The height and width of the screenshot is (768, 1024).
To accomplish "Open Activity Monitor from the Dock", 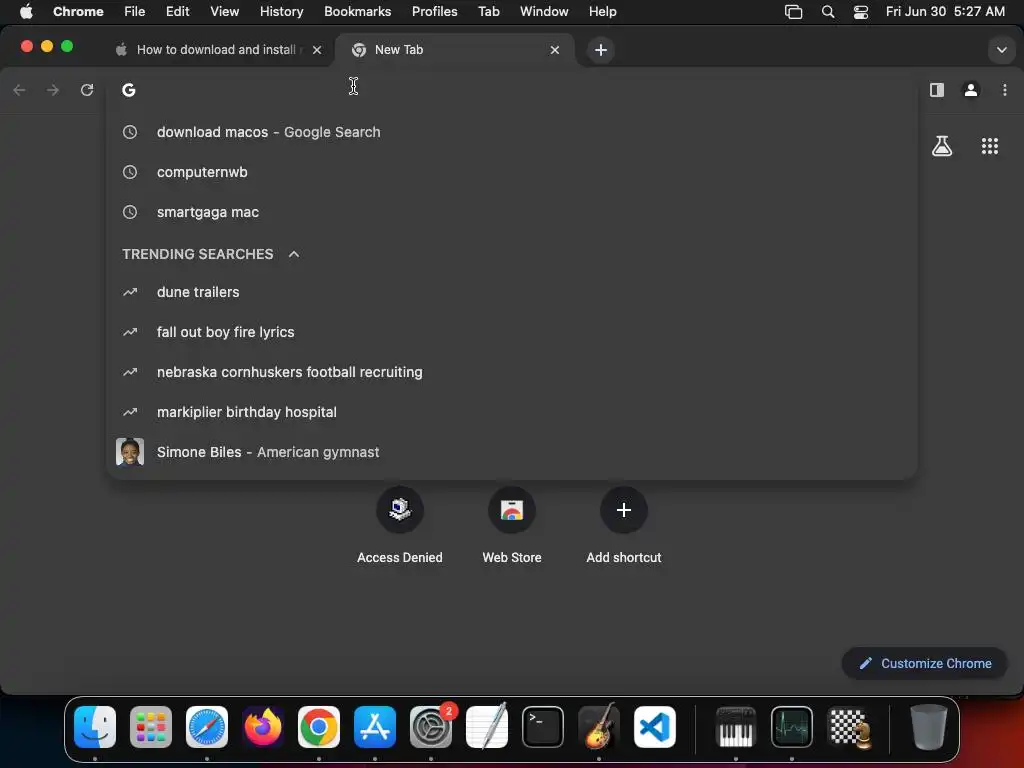I will click(792, 727).
